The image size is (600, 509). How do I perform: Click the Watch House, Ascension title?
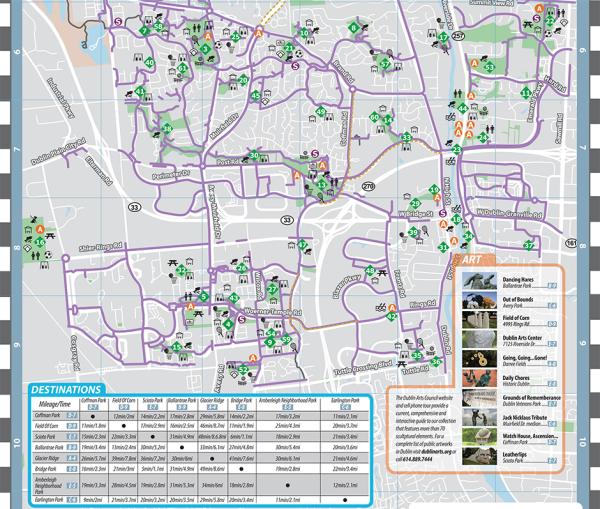click(x=530, y=436)
